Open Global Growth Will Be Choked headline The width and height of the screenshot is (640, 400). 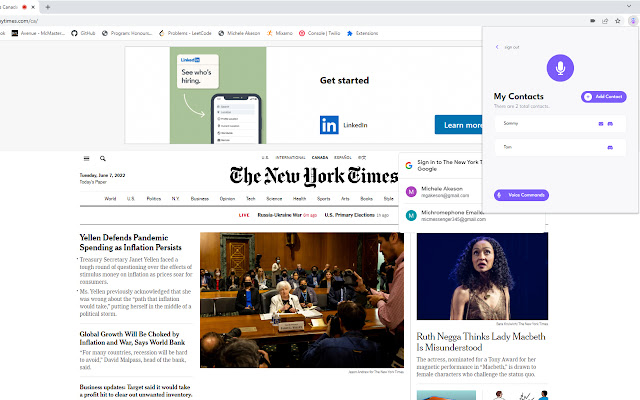coord(132,338)
